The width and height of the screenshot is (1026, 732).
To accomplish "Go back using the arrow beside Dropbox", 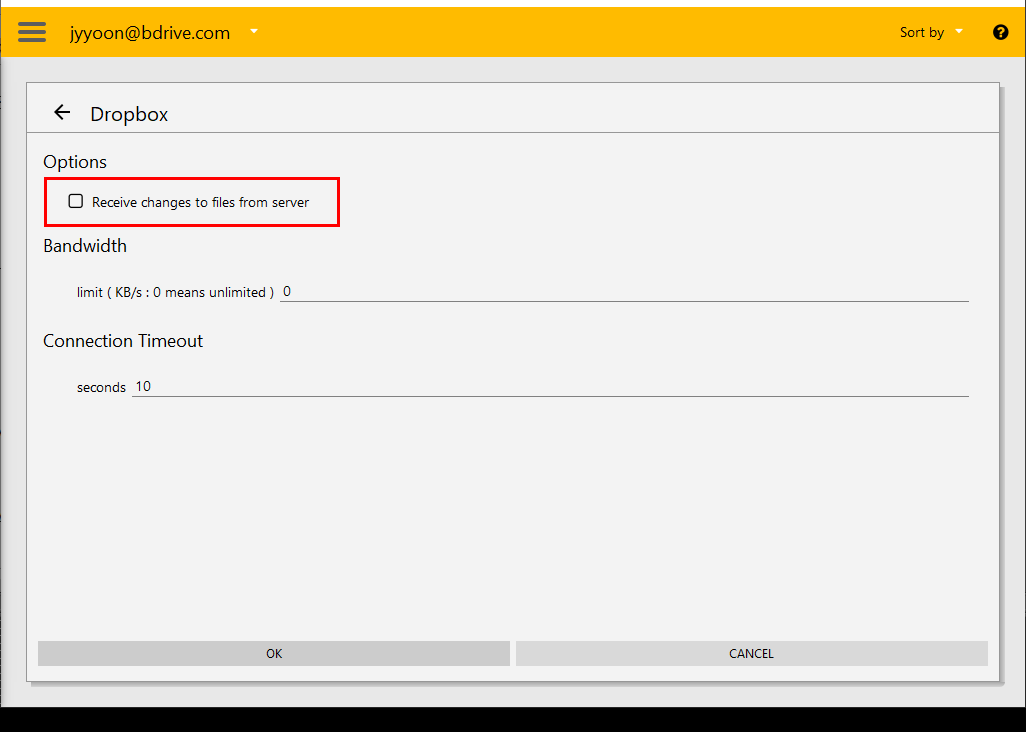I will [x=62, y=113].
